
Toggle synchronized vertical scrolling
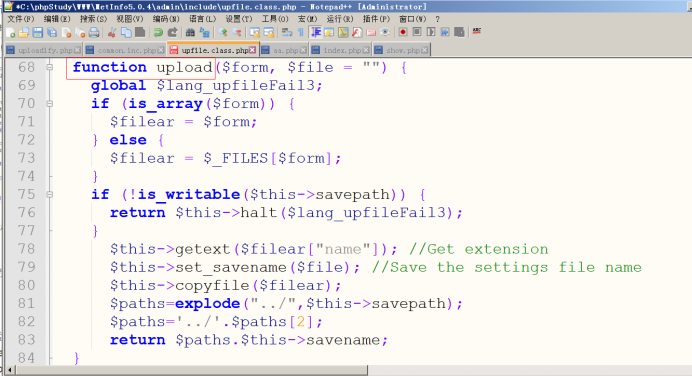(x=255, y=32)
